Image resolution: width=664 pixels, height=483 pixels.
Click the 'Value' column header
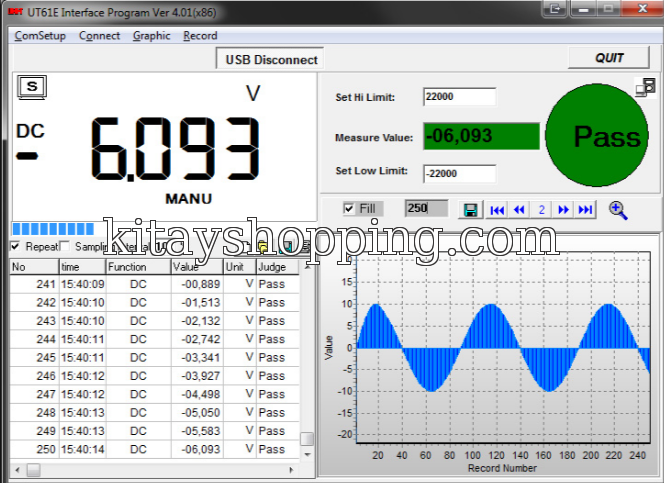(x=197, y=267)
